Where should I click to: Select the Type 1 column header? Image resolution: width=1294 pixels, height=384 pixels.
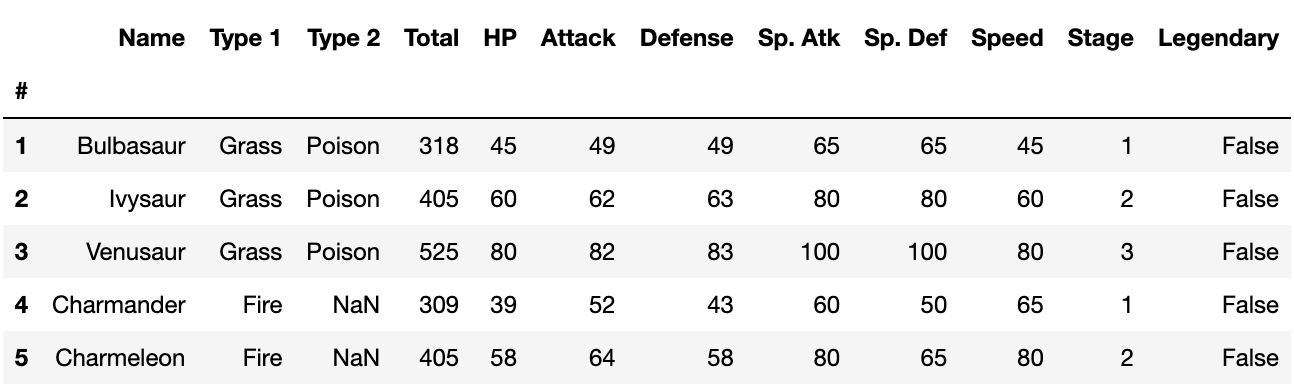[x=245, y=39]
